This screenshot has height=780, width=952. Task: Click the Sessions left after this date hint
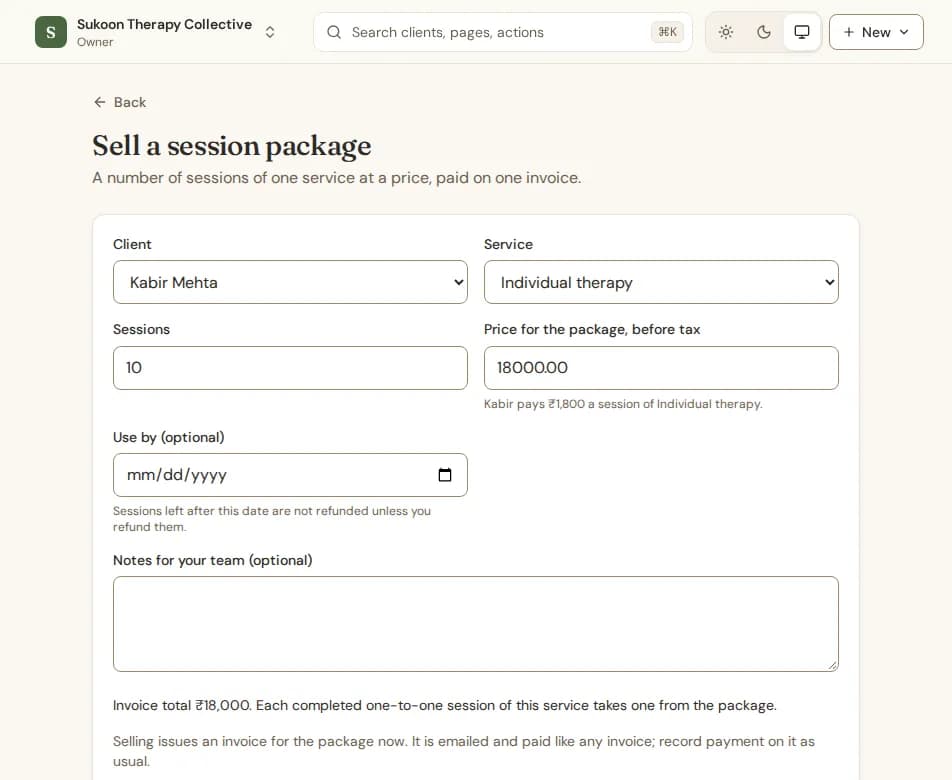[x=272, y=519]
